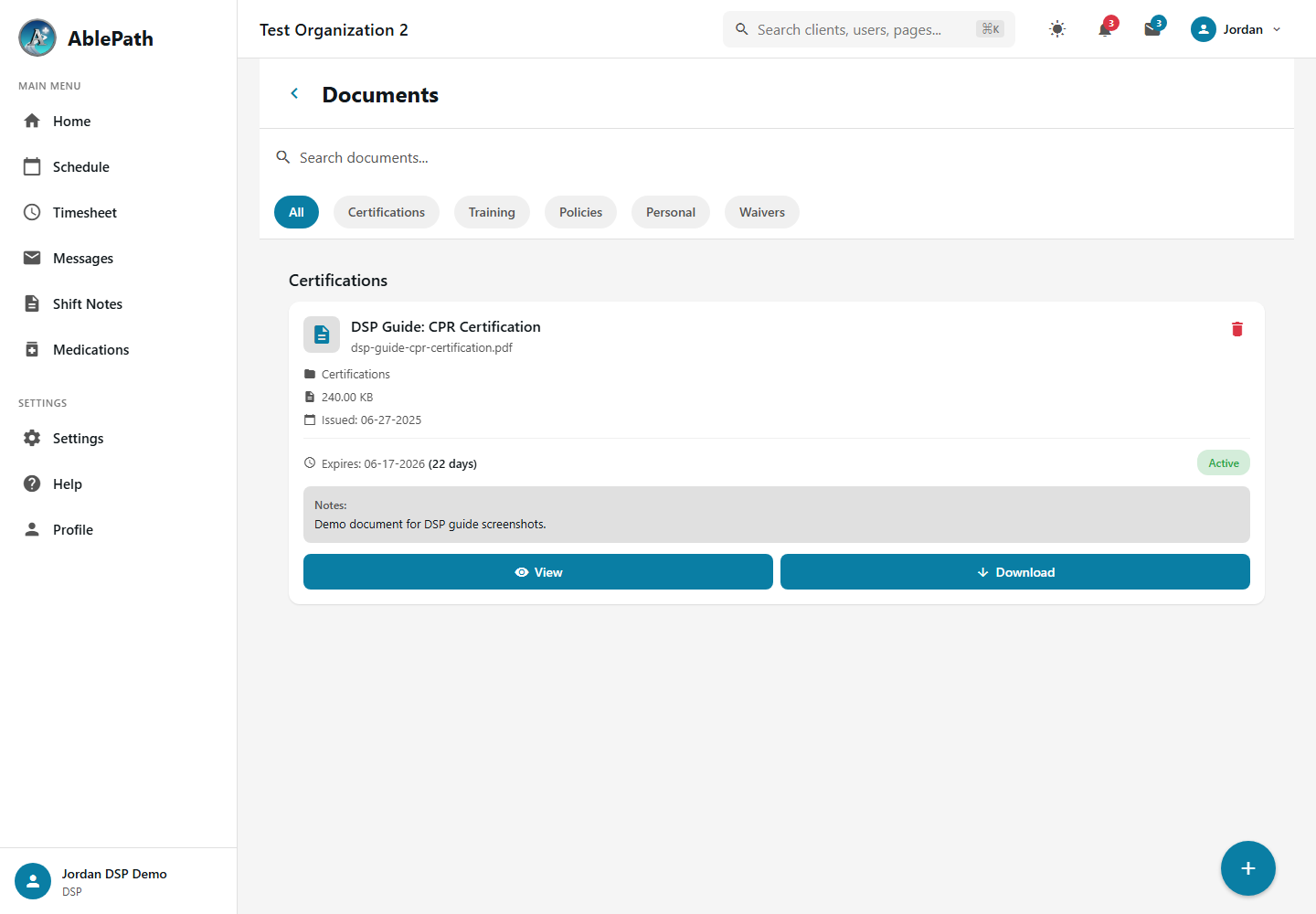Open the Jordan user menu dropdown
1316x914 pixels.
tap(1236, 29)
